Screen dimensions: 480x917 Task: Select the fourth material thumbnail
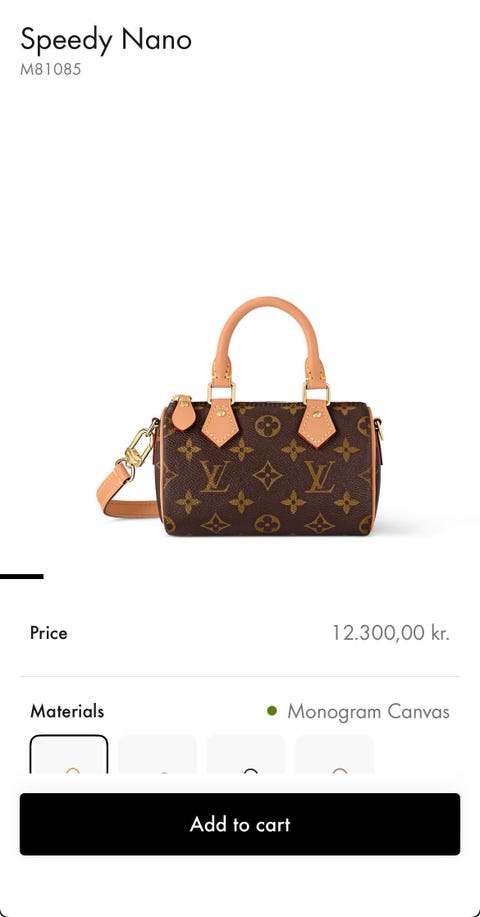(x=334, y=754)
